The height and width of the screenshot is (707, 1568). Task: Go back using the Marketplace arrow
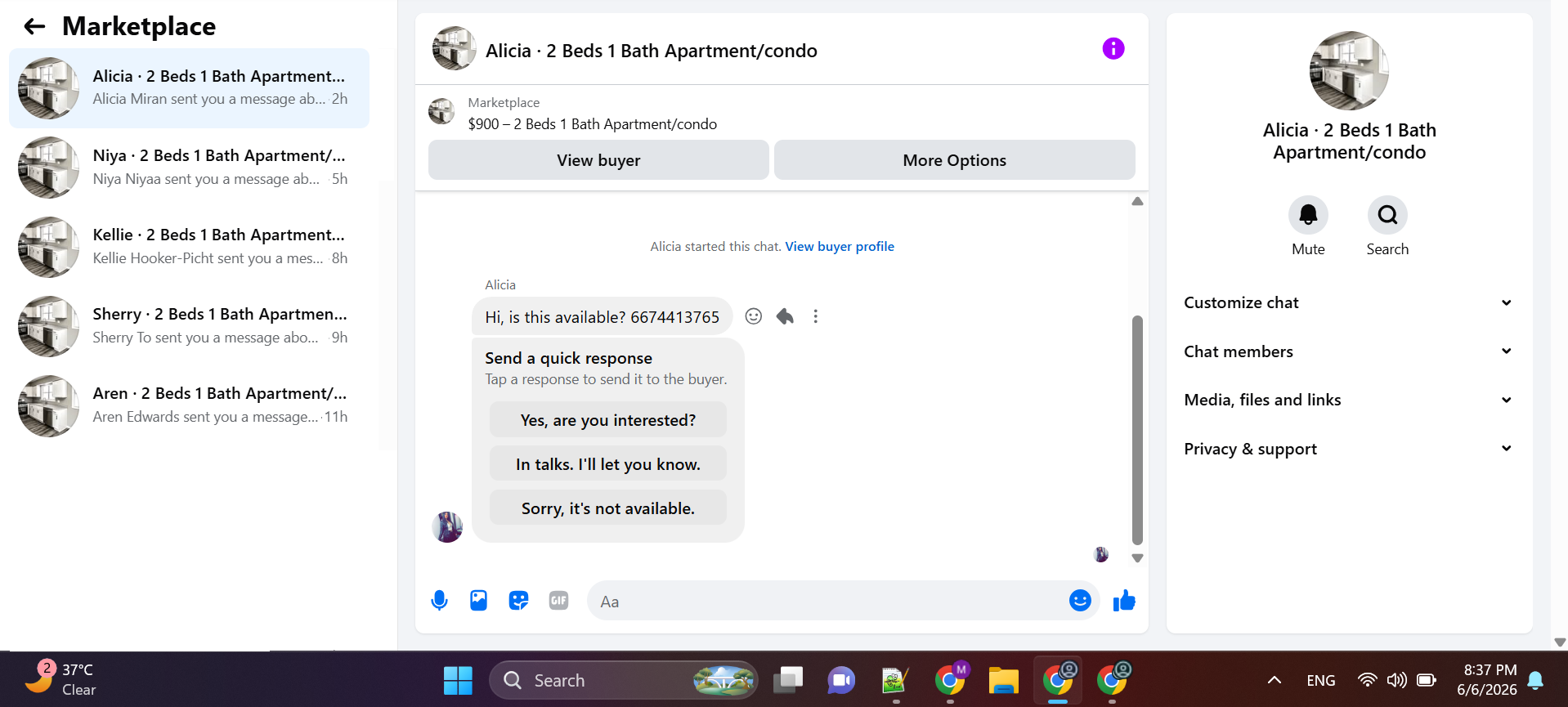pyautogui.click(x=34, y=27)
